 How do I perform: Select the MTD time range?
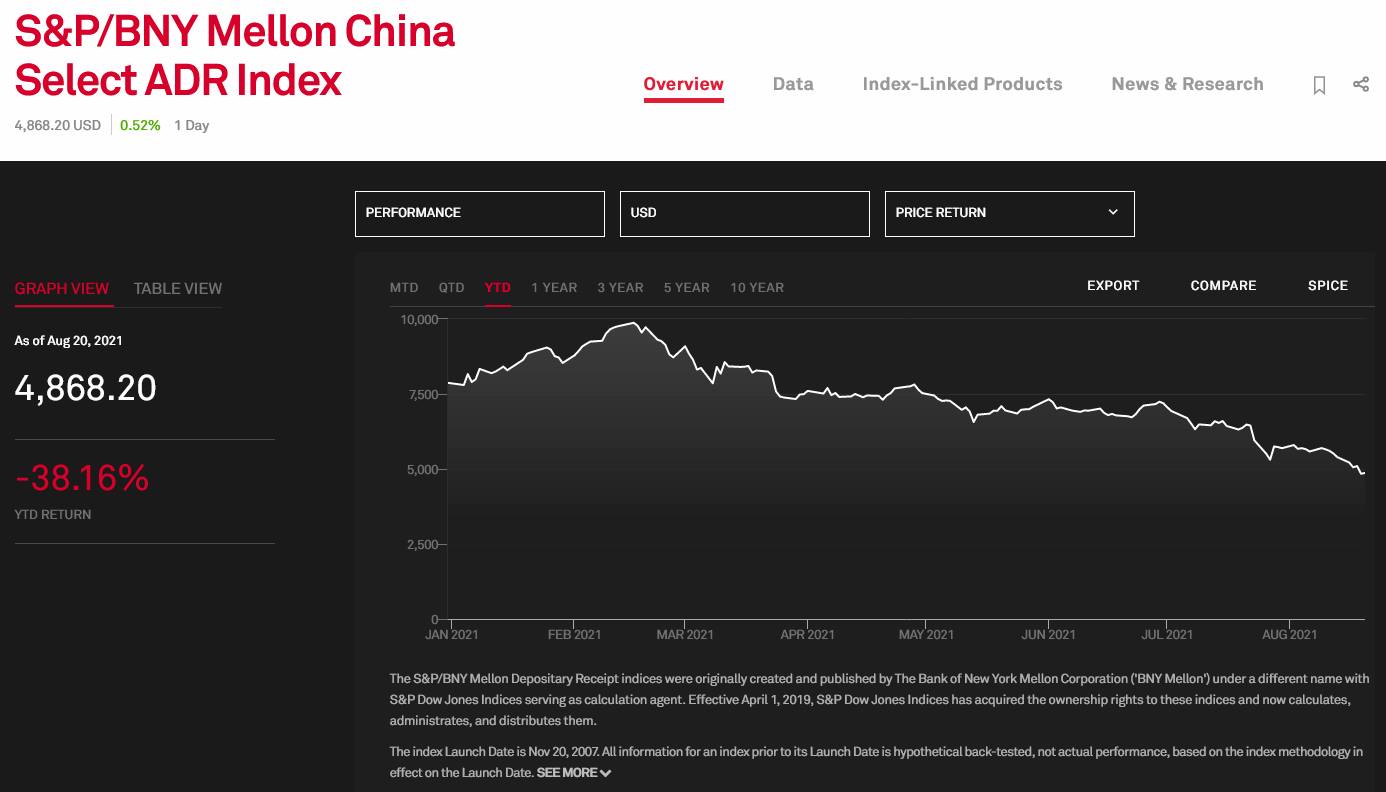click(x=404, y=287)
